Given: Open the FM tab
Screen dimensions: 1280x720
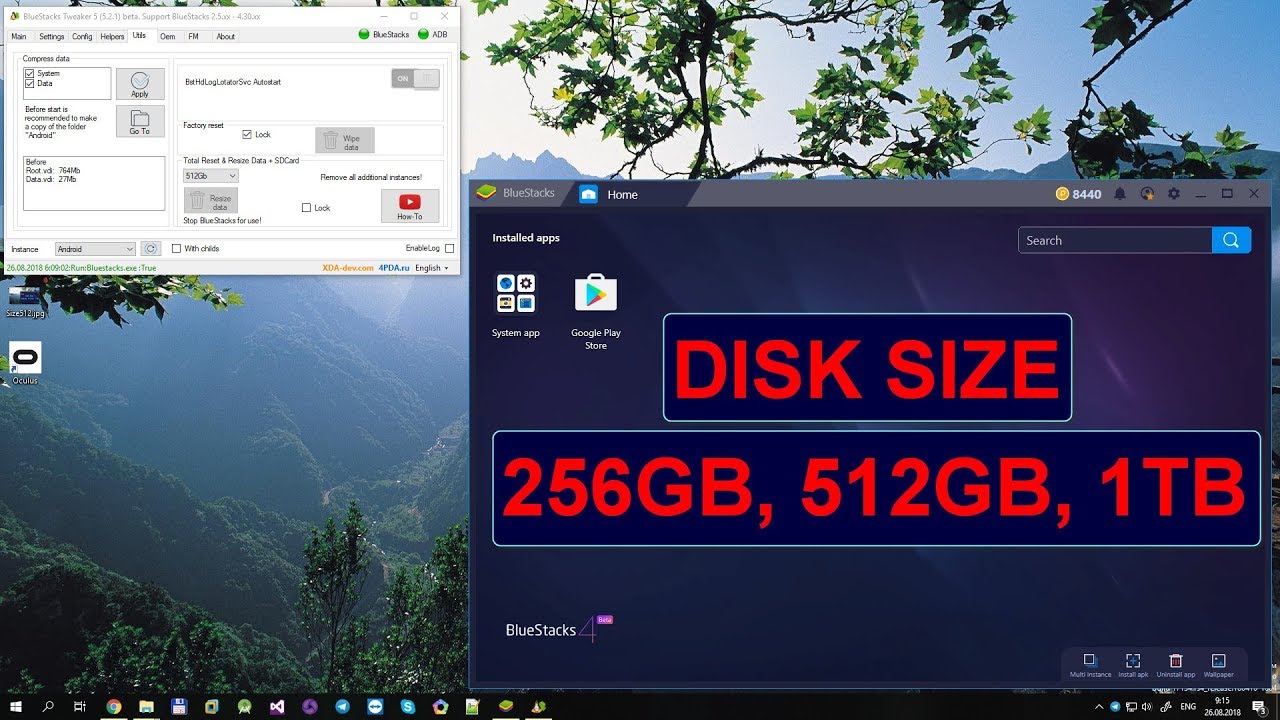Looking at the screenshot, I should (193, 36).
